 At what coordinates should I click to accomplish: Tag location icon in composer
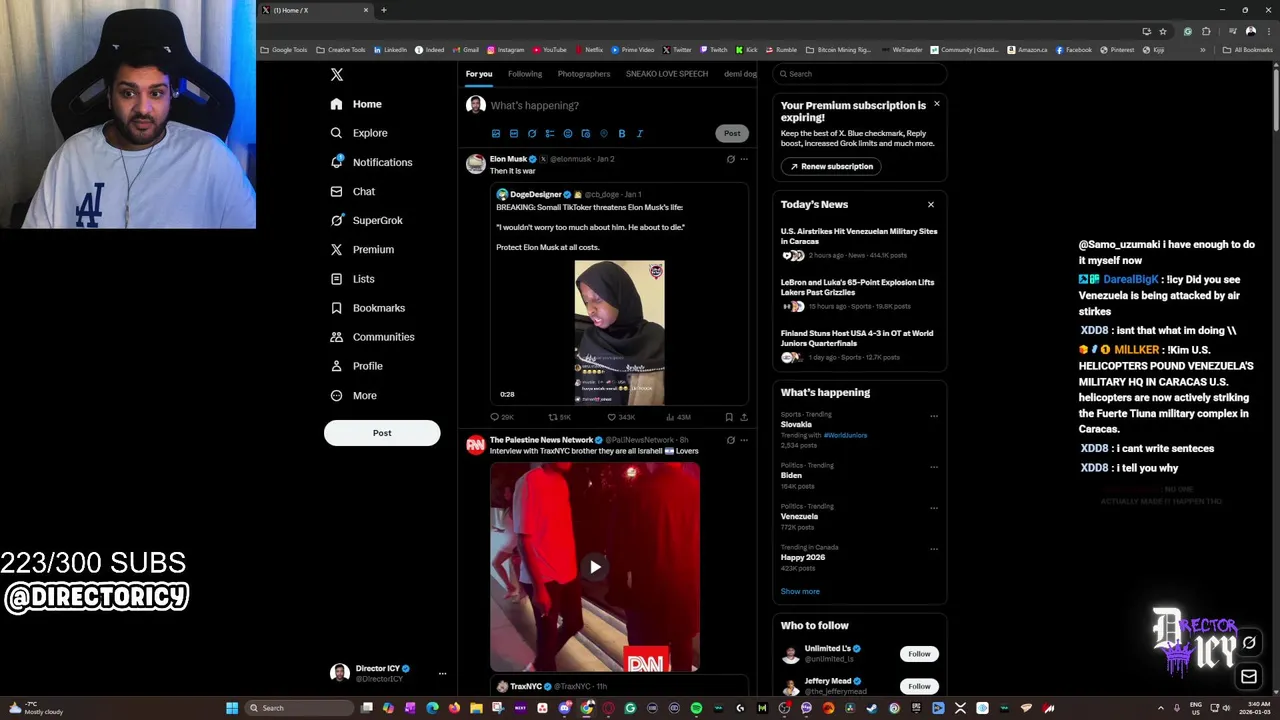click(x=604, y=133)
